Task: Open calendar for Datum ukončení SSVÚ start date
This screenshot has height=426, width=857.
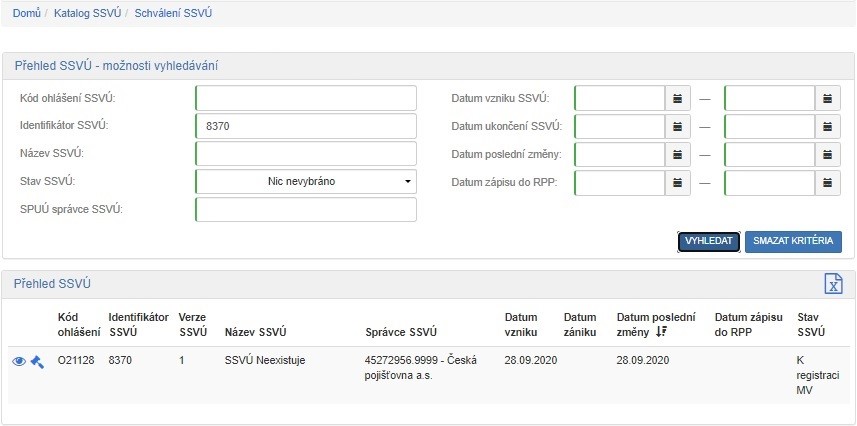Action: coord(678,127)
